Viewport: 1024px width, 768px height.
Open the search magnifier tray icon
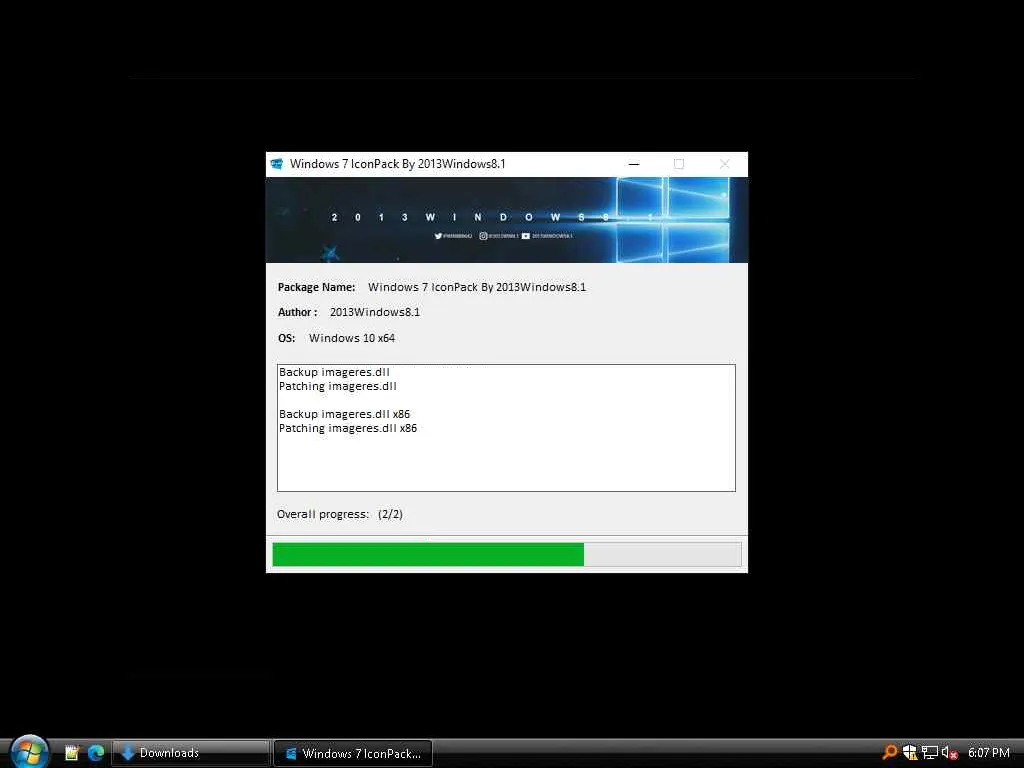tap(889, 752)
